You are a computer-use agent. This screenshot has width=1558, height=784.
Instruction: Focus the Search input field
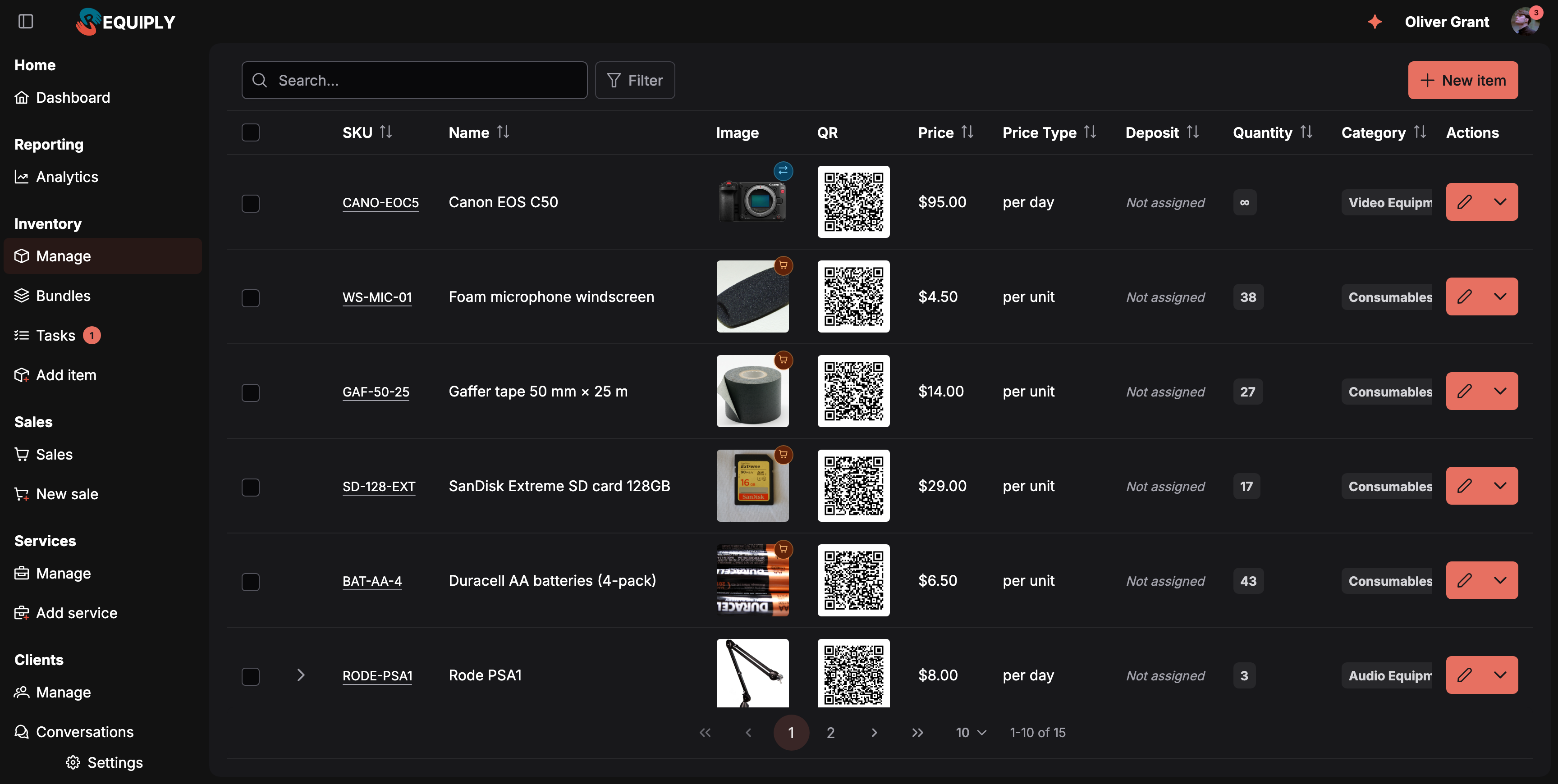414,80
